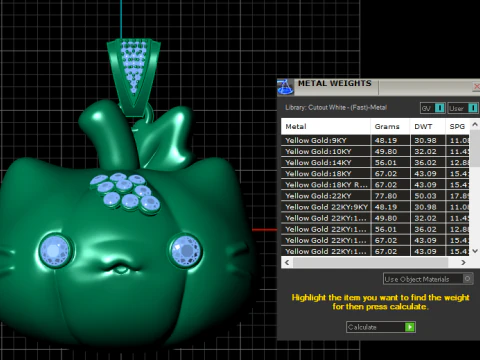Click the horizontal scrollbar thumb
The image size is (480, 360).
click(x=372, y=262)
